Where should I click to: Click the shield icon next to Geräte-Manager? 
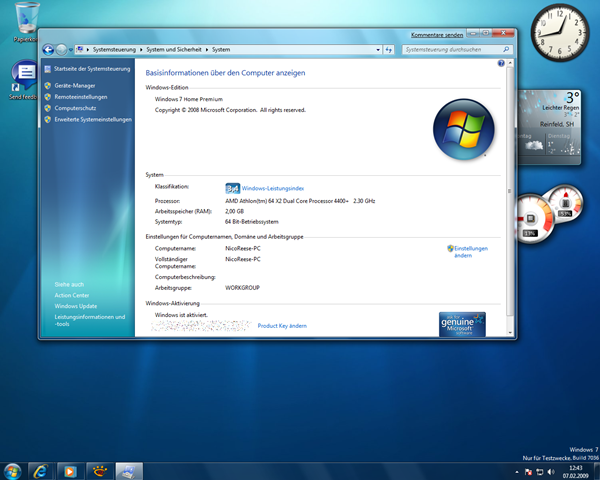[x=47, y=86]
